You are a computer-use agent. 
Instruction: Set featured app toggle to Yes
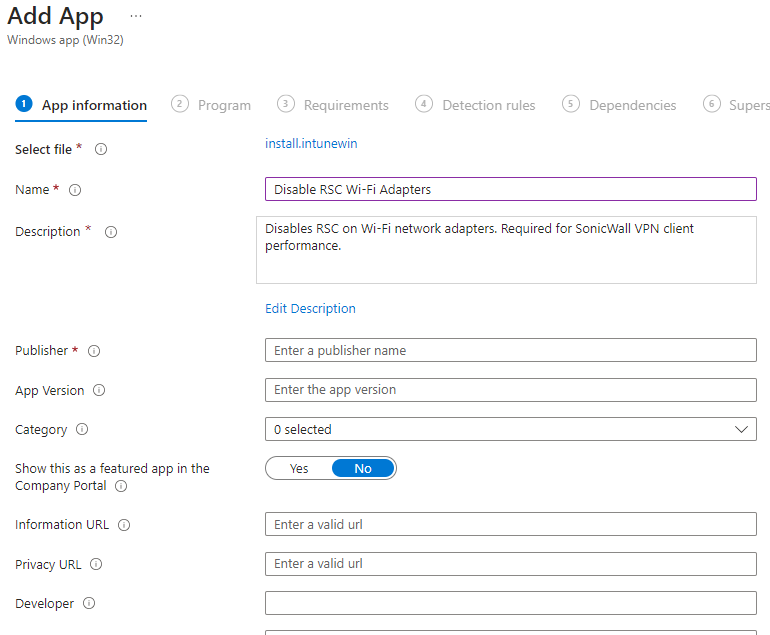coord(299,468)
